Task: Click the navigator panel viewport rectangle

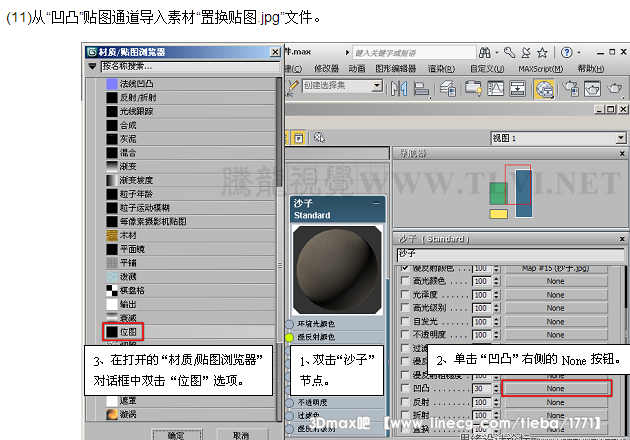Action: pyautogui.click(x=518, y=184)
